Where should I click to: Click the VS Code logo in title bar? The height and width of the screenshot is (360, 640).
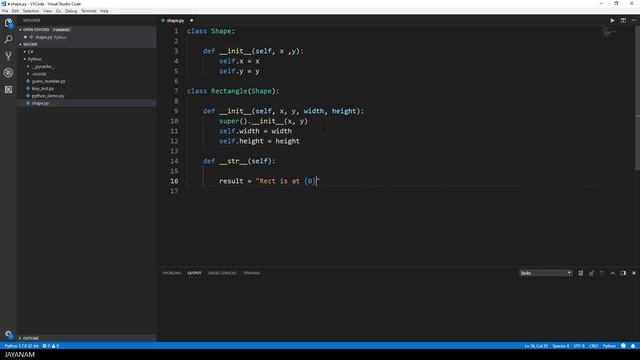(4, 4)
